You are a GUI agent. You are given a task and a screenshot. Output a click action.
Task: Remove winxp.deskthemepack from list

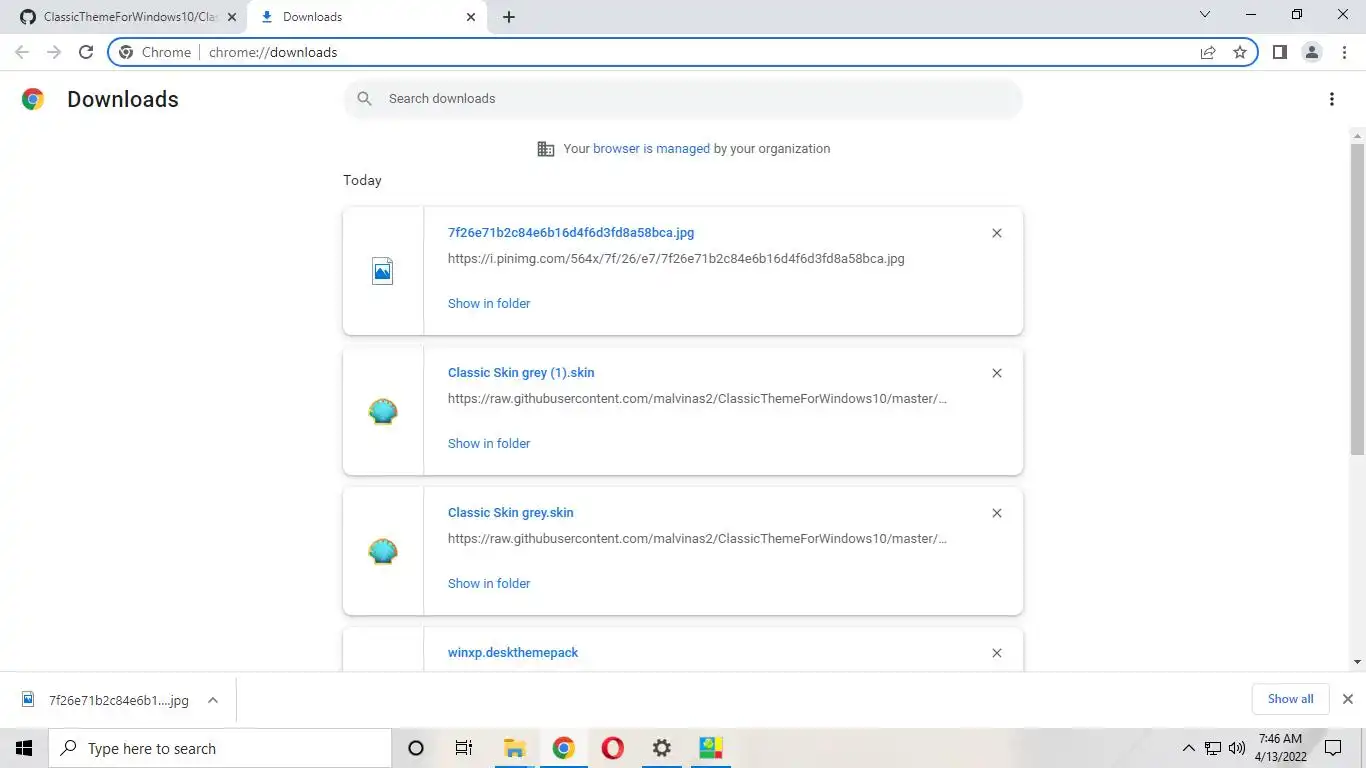(x=996, y=653)
